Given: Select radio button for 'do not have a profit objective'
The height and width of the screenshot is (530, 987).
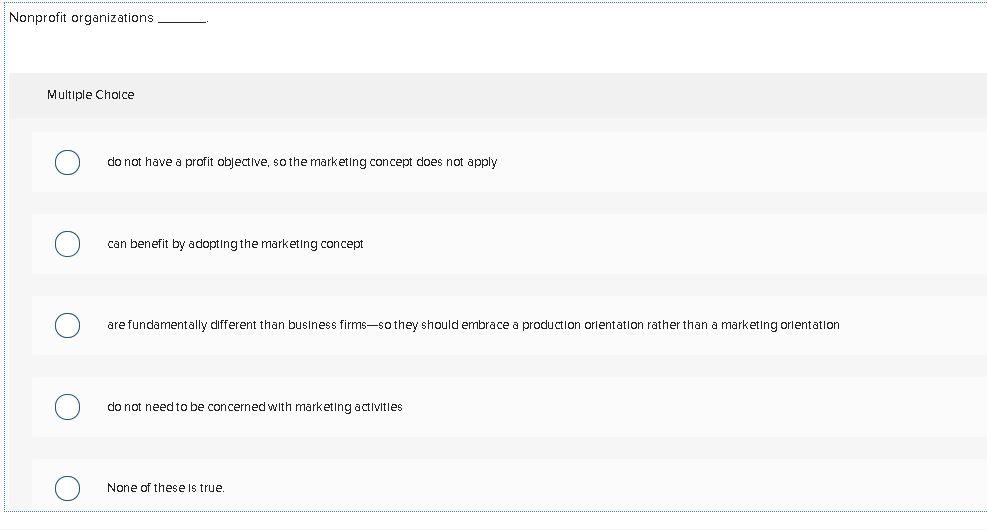Looking at the screenshot, I should (x=67, y=162).
